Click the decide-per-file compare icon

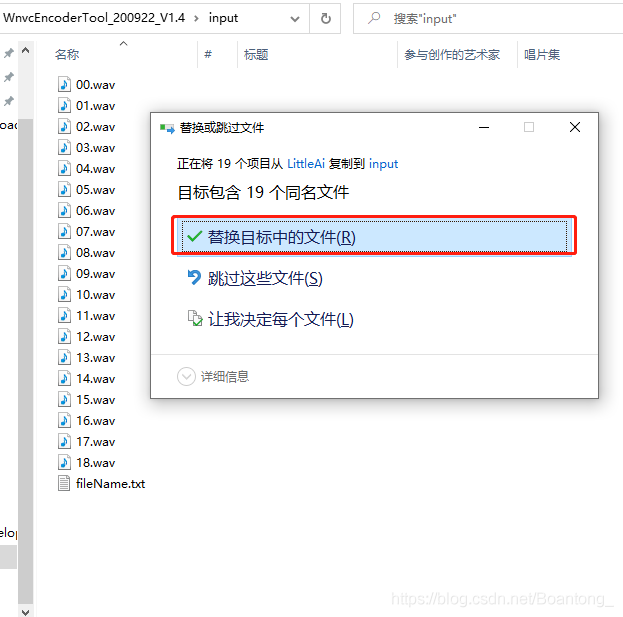(195, 318)
